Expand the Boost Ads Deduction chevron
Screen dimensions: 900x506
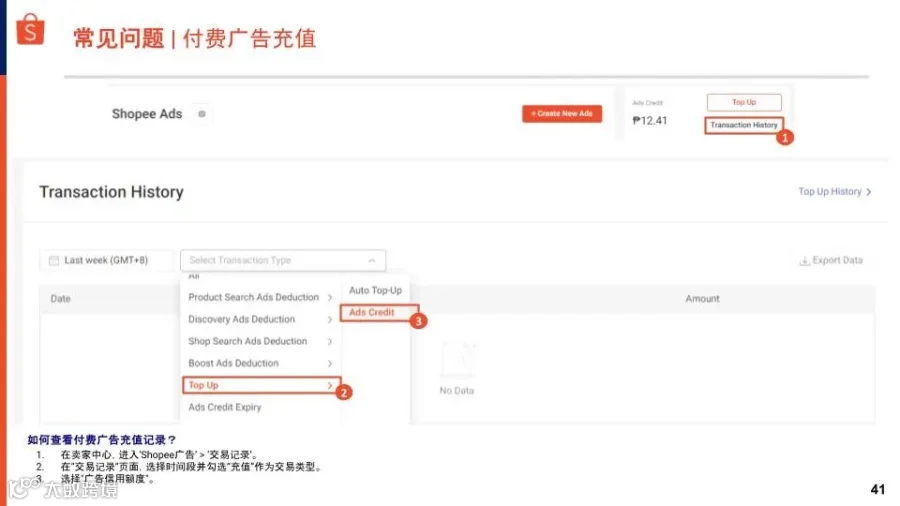click(330, 363)
